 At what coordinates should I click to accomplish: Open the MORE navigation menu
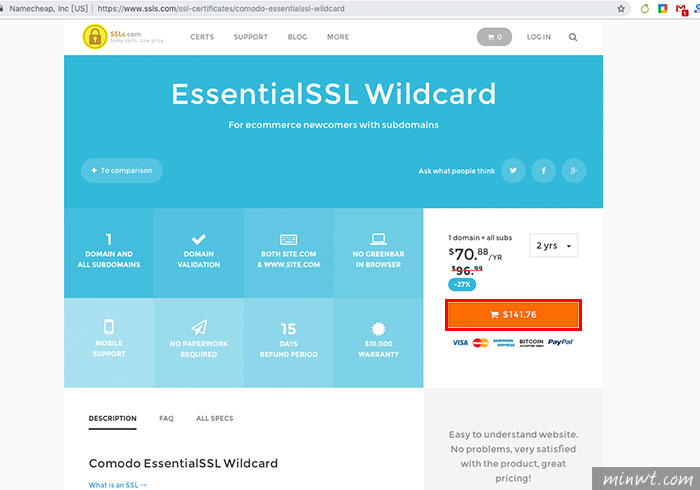[338, 37]
